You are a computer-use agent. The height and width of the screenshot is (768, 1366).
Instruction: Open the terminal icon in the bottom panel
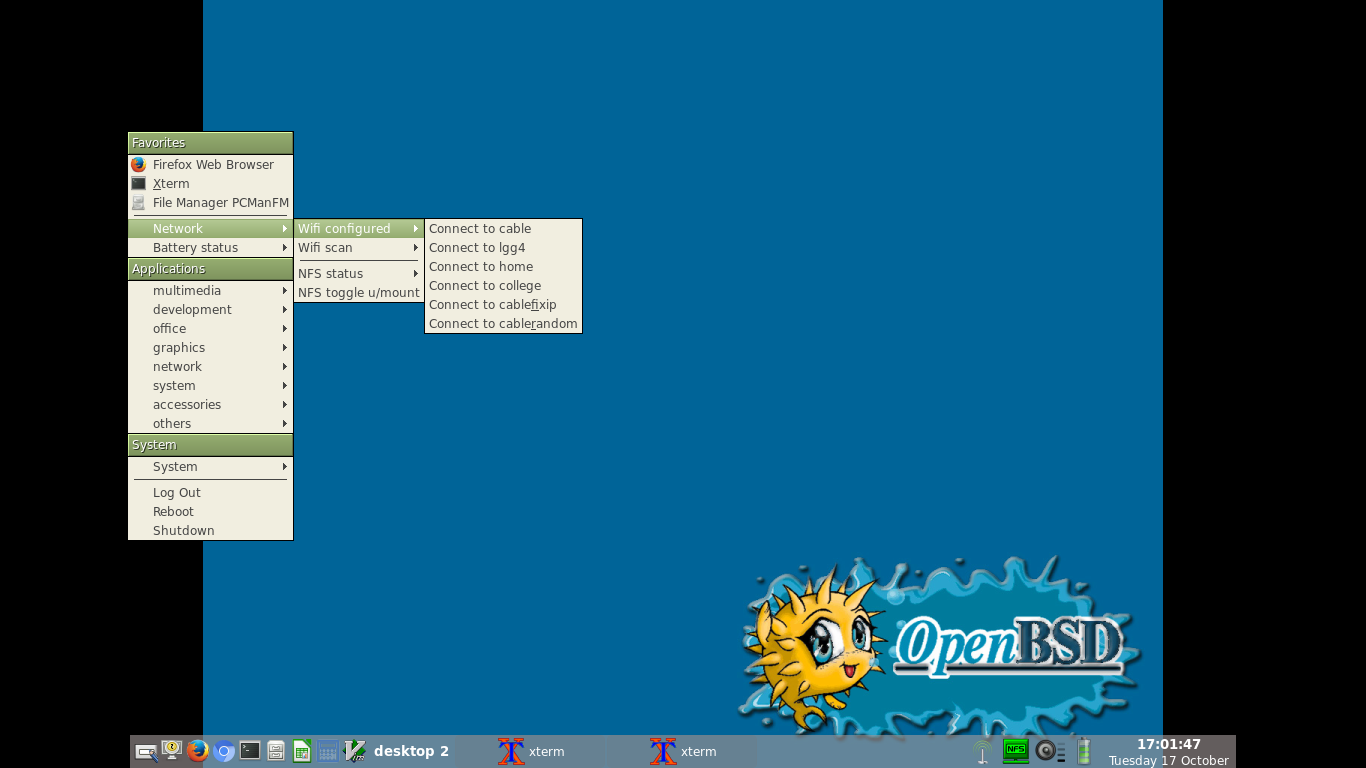[250, 751]
